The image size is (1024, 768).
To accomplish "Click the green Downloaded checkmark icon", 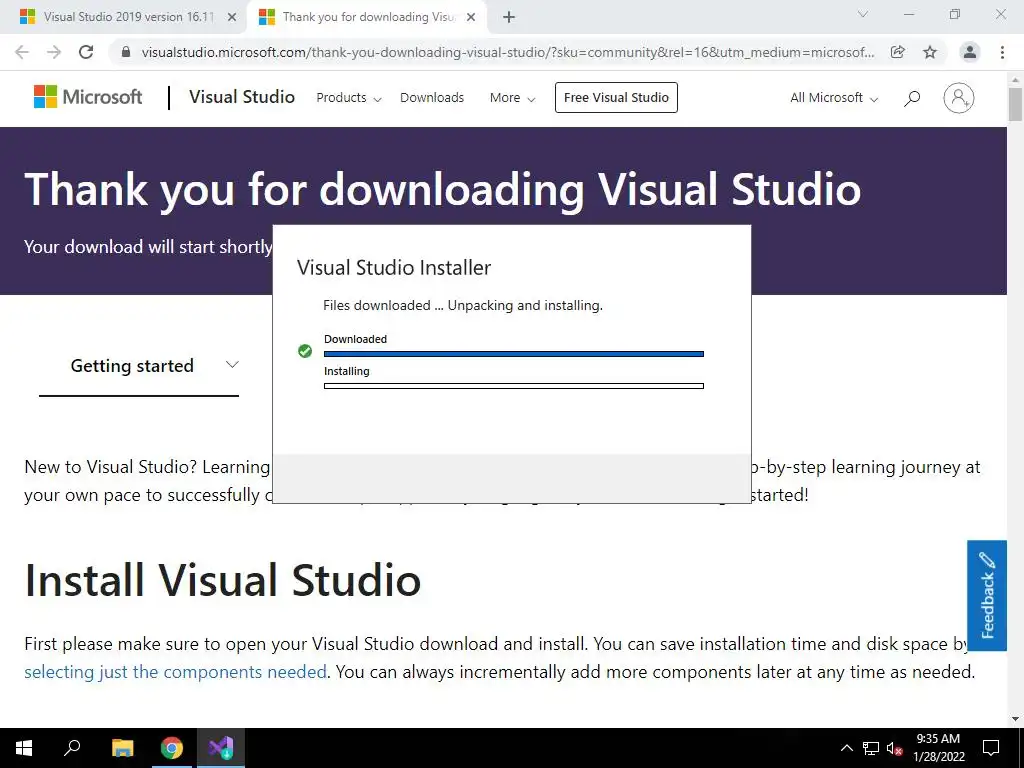I will [305, 351].
